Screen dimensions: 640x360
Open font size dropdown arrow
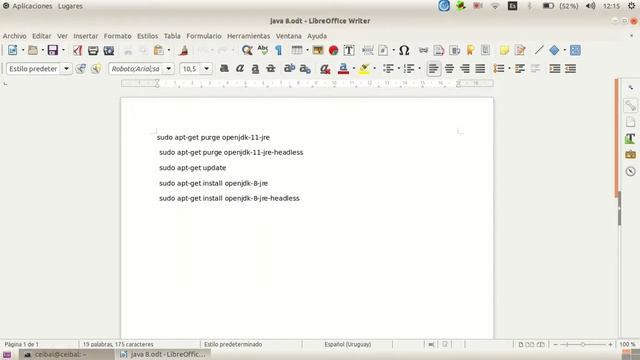click(x=207, y=69)
